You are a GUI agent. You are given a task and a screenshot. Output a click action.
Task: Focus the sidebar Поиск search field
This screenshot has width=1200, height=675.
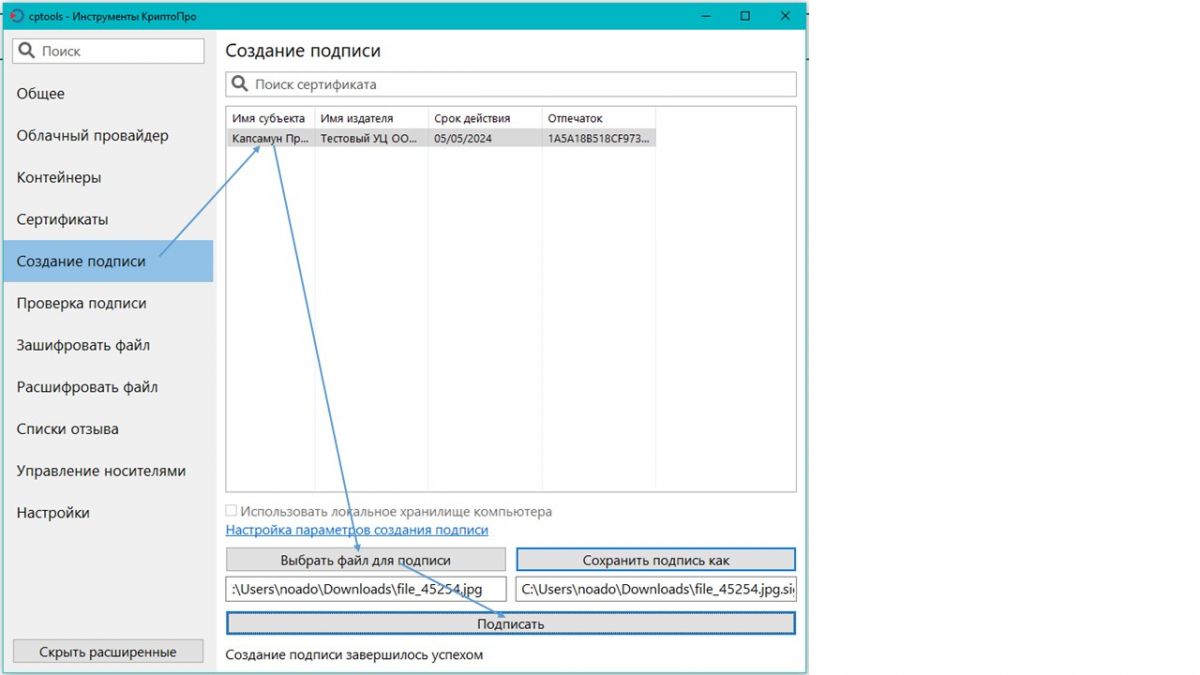pos(108,51)
